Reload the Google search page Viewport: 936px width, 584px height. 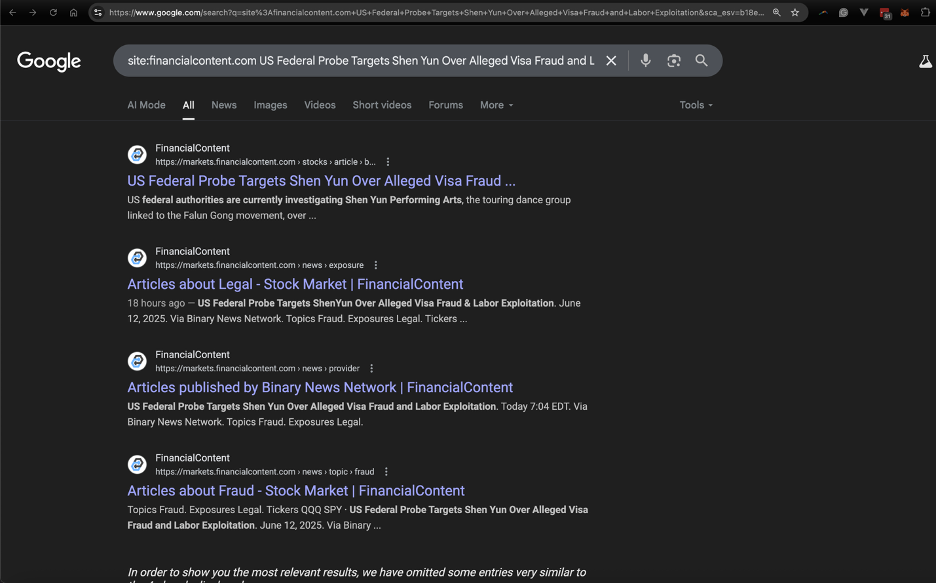(x=53, y=12)
